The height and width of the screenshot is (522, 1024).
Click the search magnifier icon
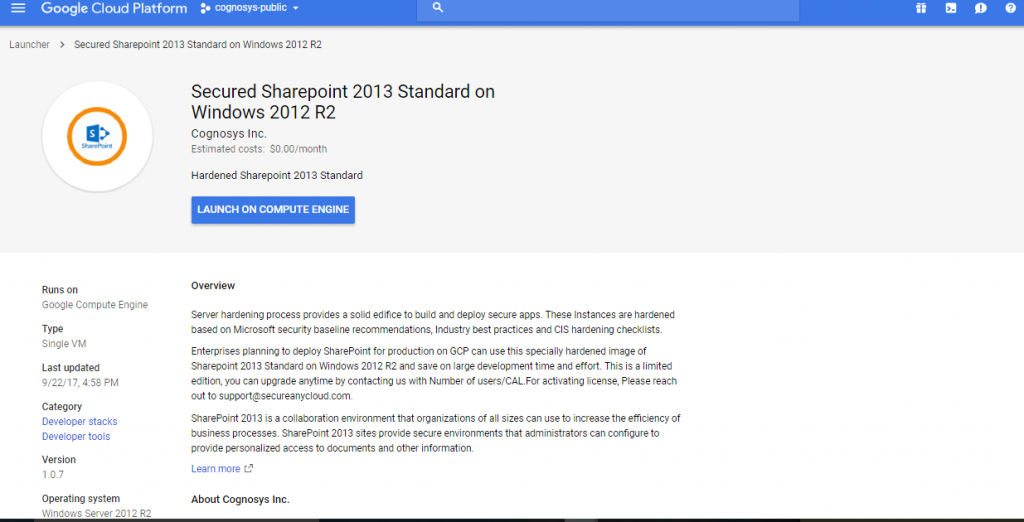[x=438, y=8]
